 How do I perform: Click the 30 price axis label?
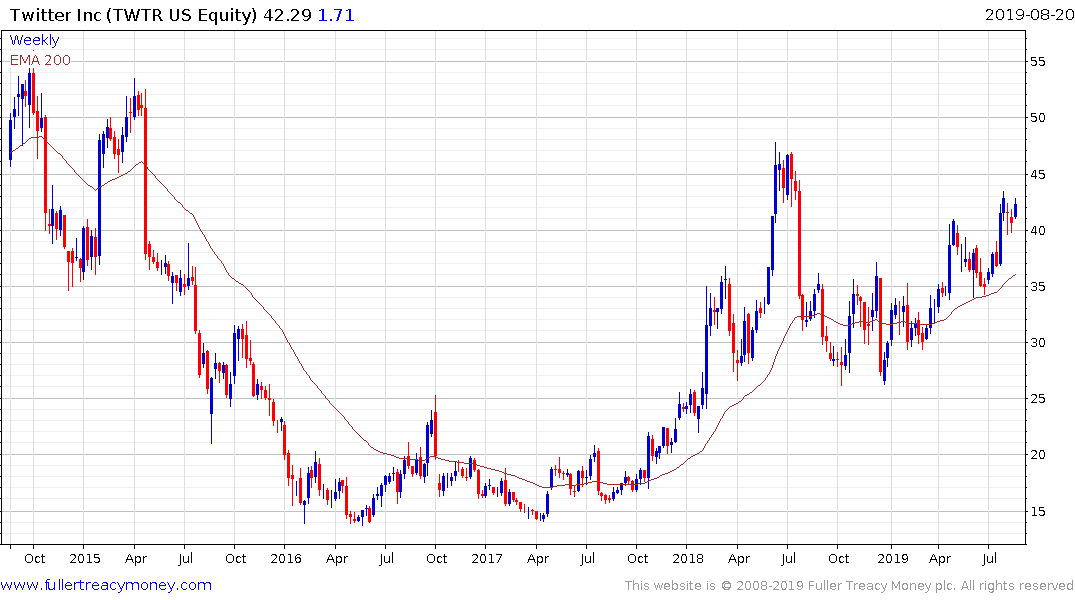[x=1037, y=343]
